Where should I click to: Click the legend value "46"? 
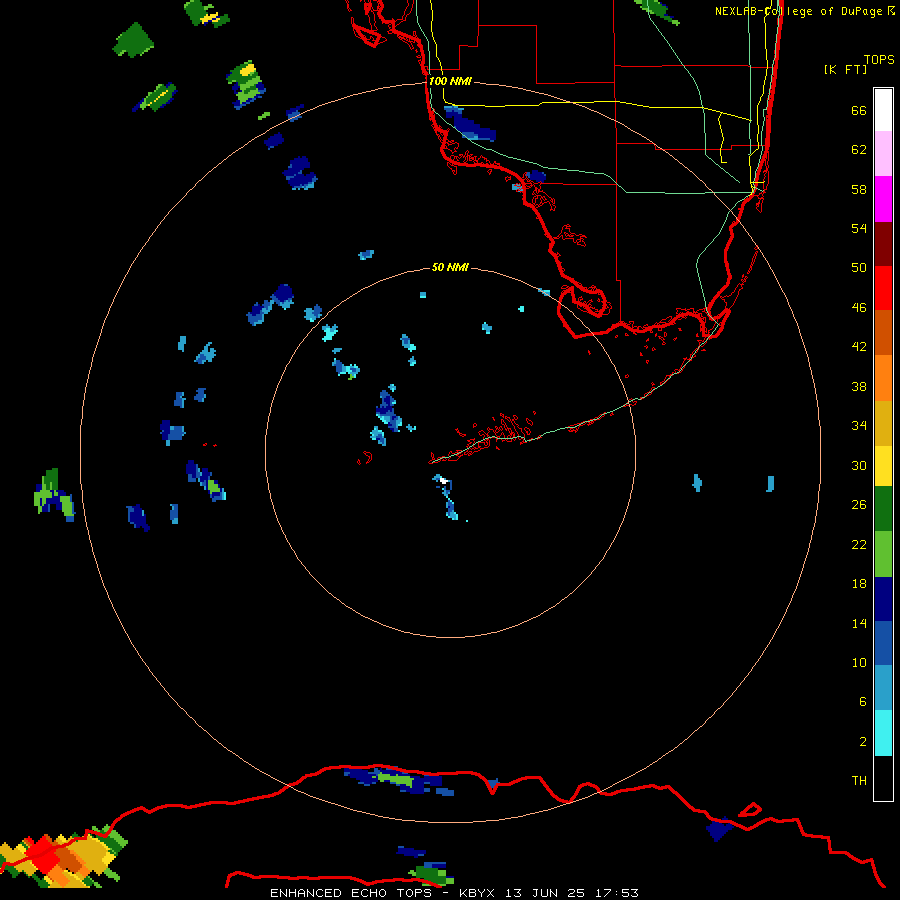(x=859, y=308)
